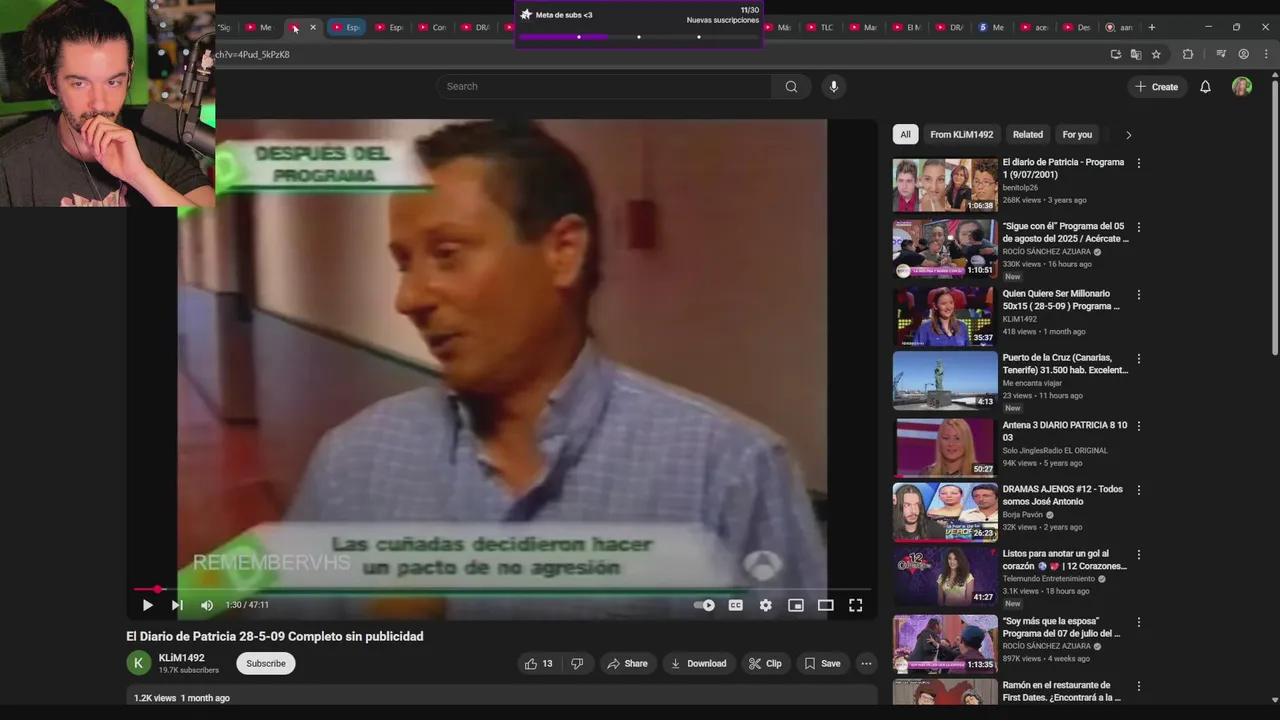Mute the video volume speaker icon
Image resolution: width=1280 pixels, height=720 pixels.
[x=206, y=605]
